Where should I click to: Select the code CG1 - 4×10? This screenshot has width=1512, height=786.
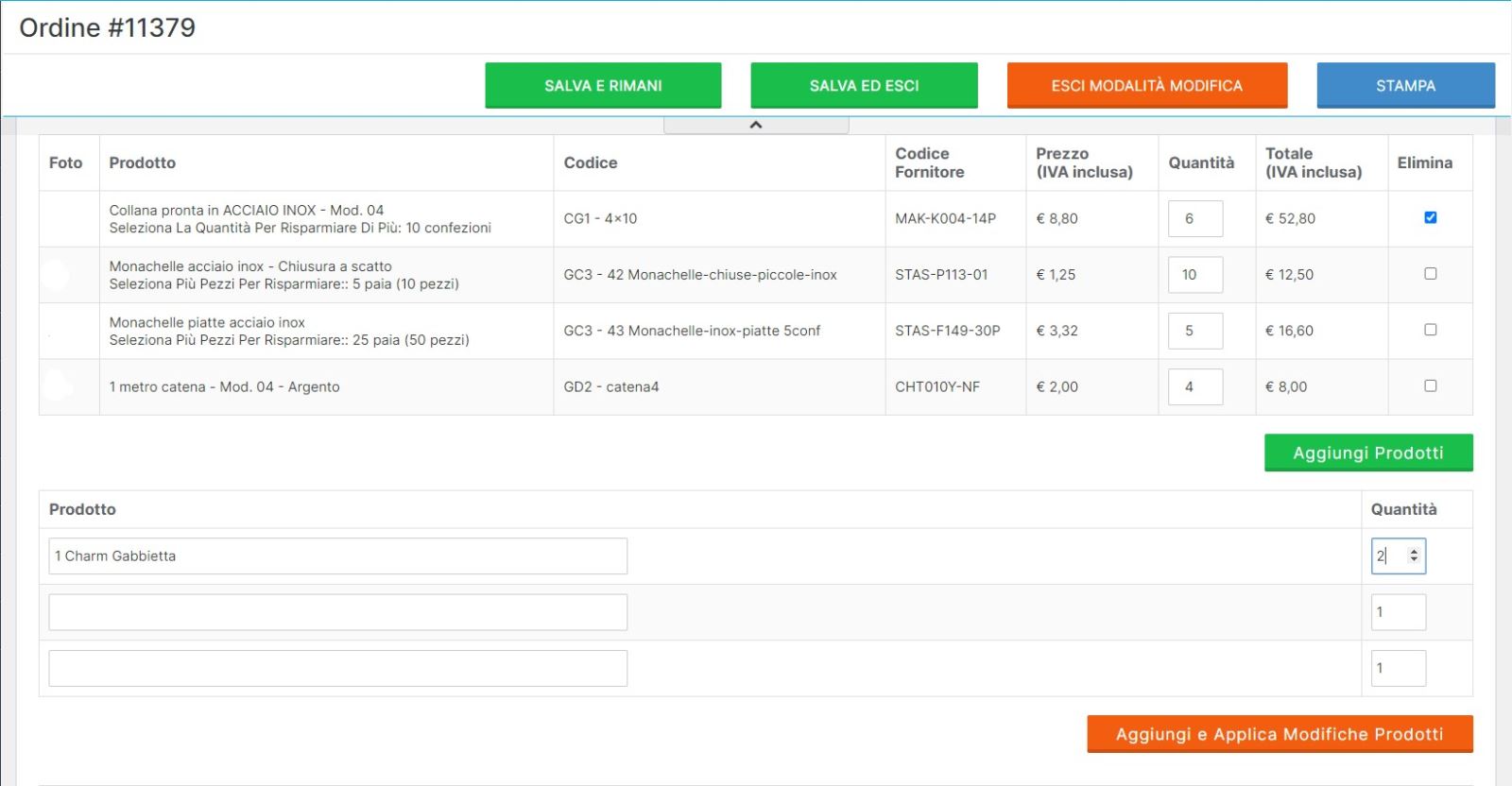(600, 218)
